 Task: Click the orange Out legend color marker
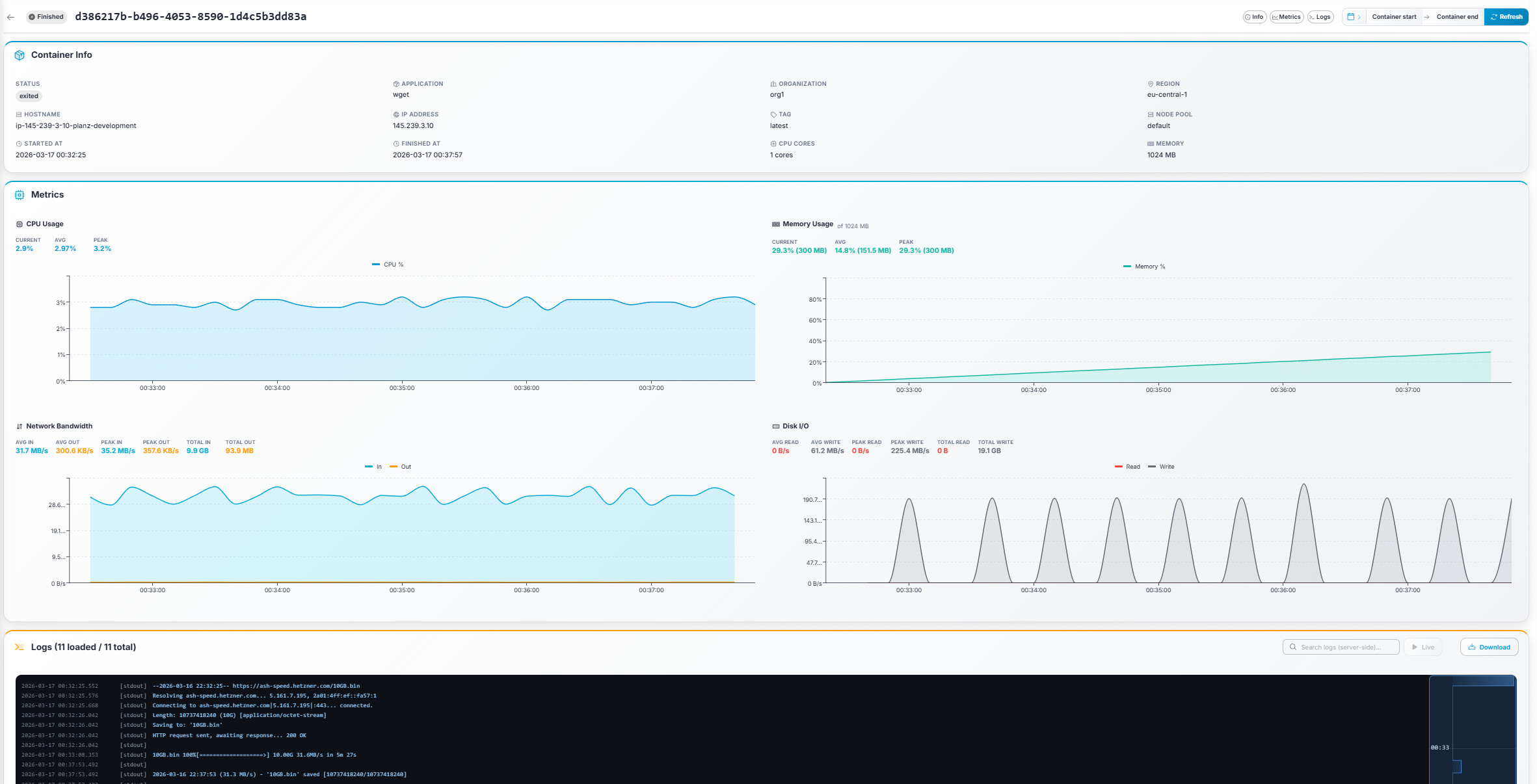click(393, 467)
